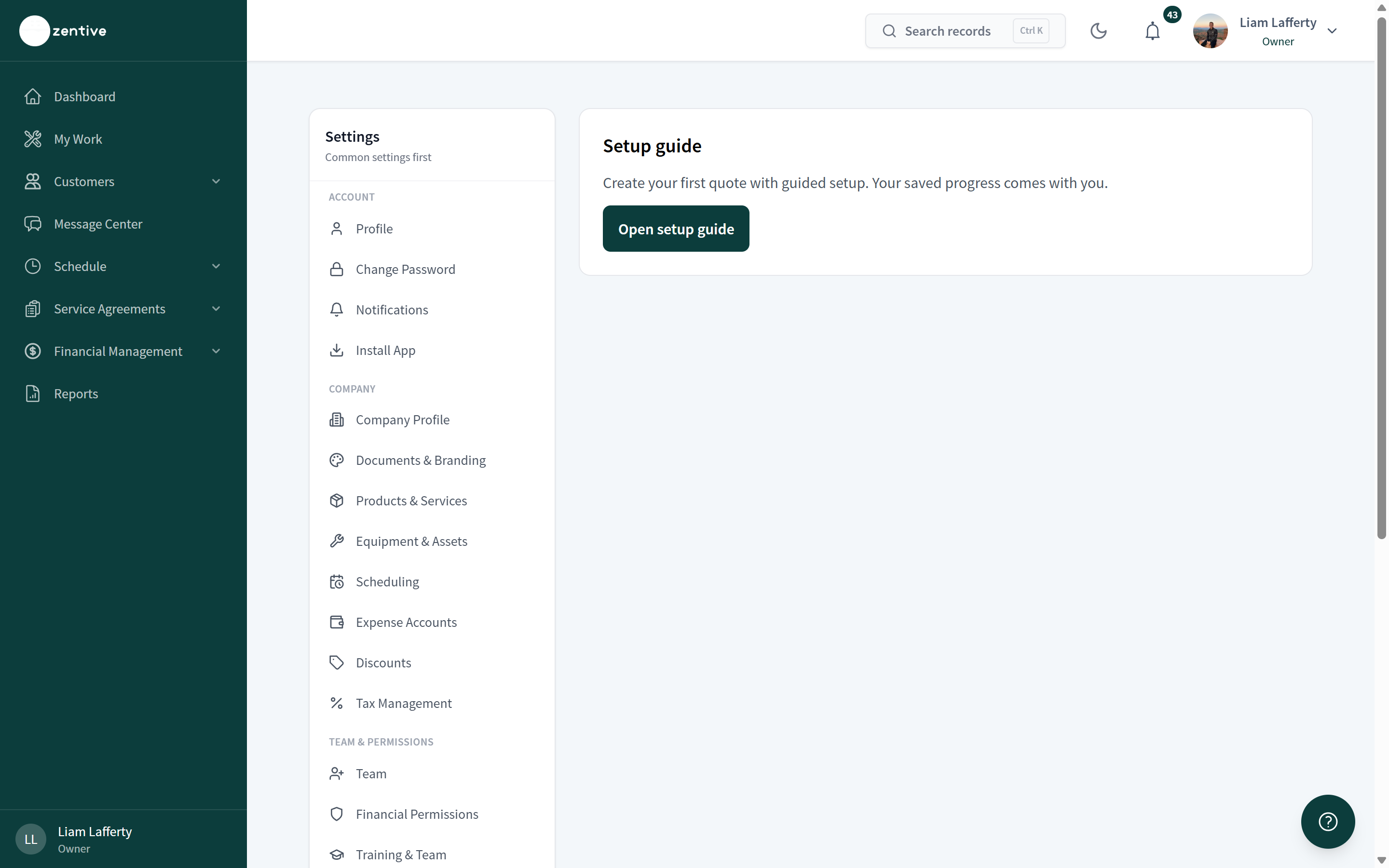1389x868 pixels.
Task: Click the Search records field
Action: tap(965, 31)
